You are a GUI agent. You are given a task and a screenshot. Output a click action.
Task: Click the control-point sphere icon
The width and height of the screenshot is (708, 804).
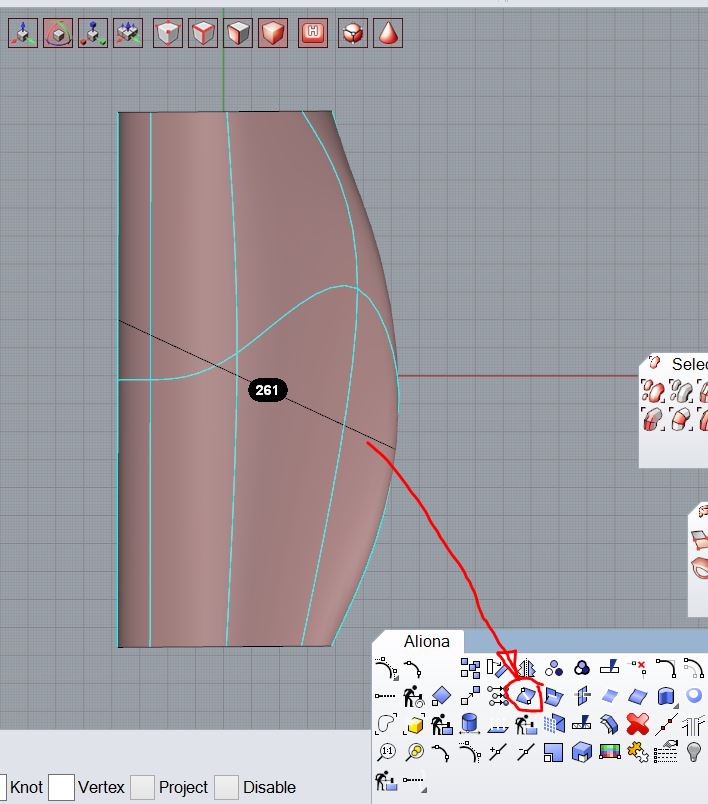[353, 33]
